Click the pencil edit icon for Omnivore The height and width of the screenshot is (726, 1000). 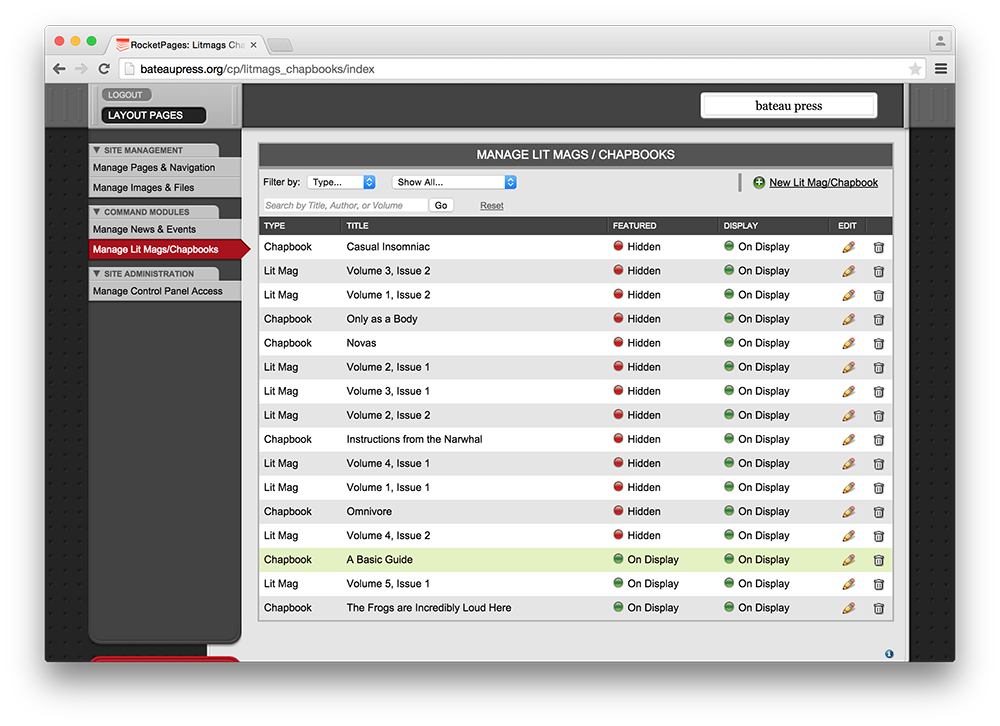pos(848,512)
